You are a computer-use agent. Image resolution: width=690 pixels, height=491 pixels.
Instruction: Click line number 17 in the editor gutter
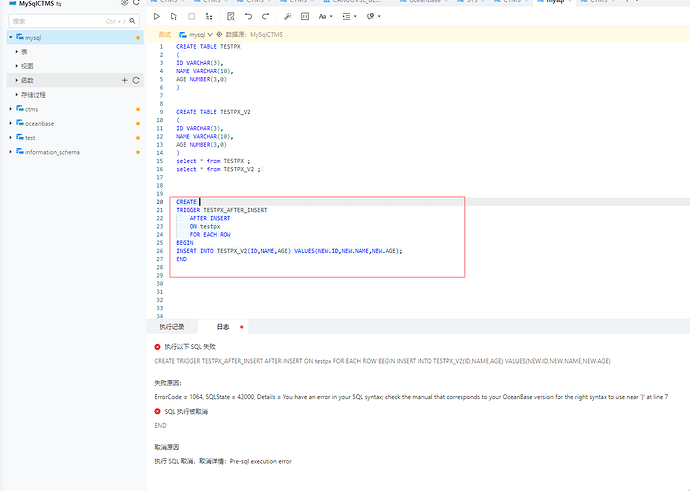tap(160, 177)
